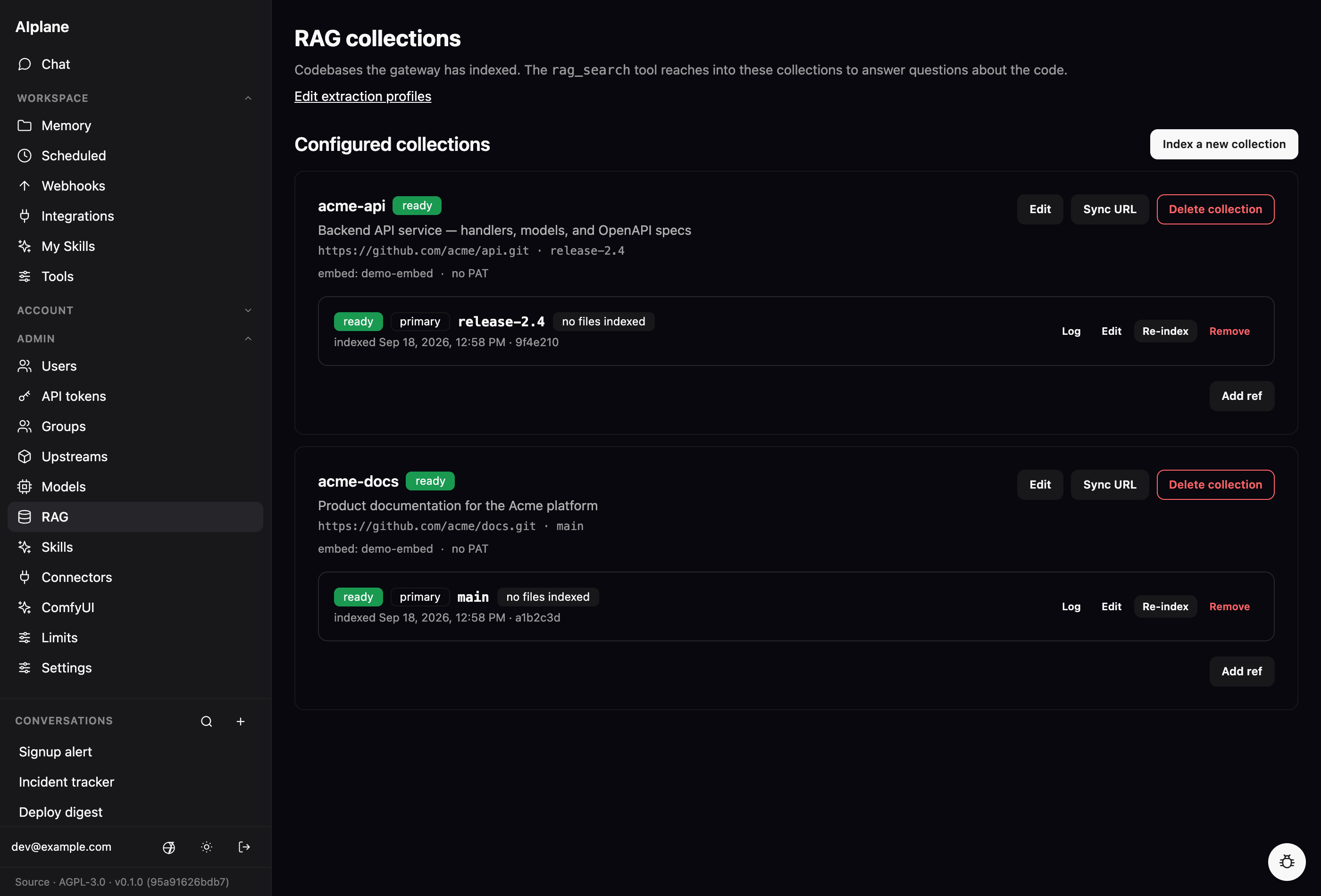The width and height of the screenshot is (1321, 896).
Task: Delete the acme-docs collection
Action: (1215, 485)
